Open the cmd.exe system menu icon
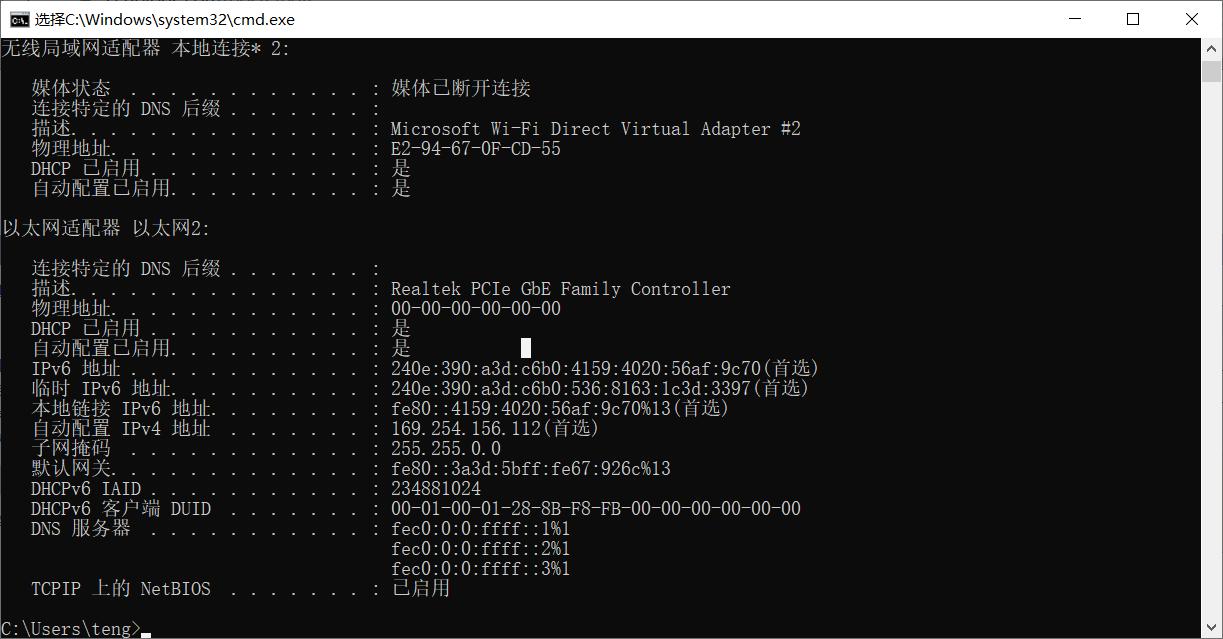Screen dimensions: 1223x639 [x=17, y=19]
